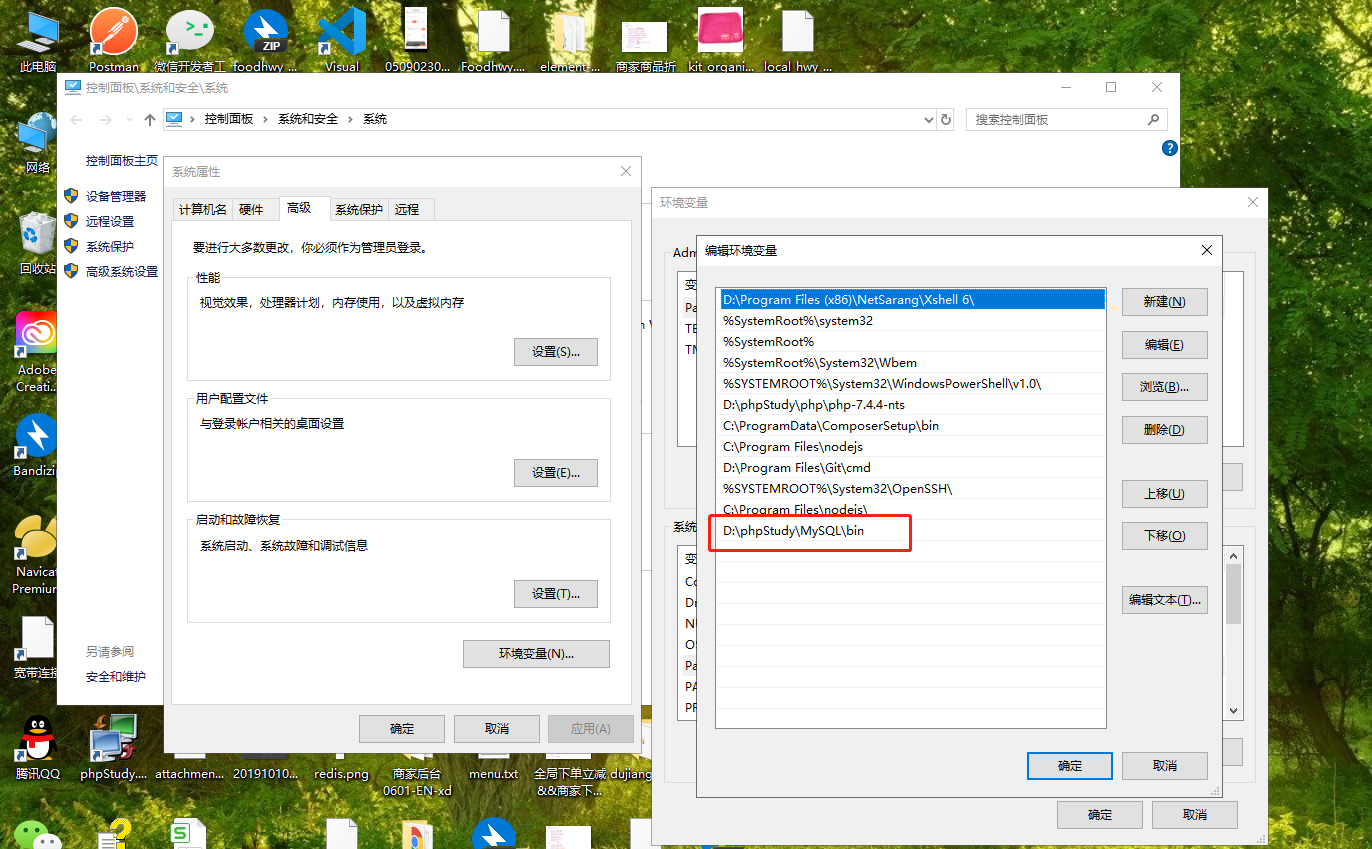Click the search magnifier in Control Panel
The image size is (1372, 849).
click(x=1153, y=119)
